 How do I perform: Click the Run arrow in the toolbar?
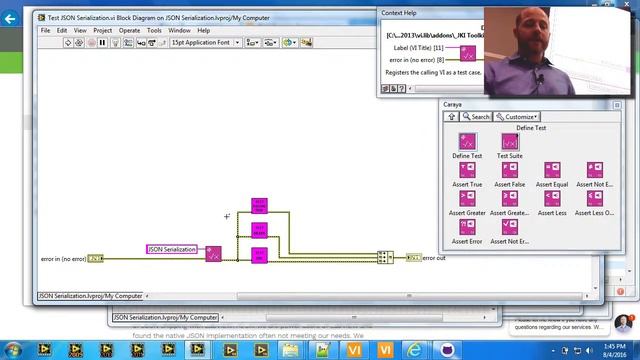68,42
